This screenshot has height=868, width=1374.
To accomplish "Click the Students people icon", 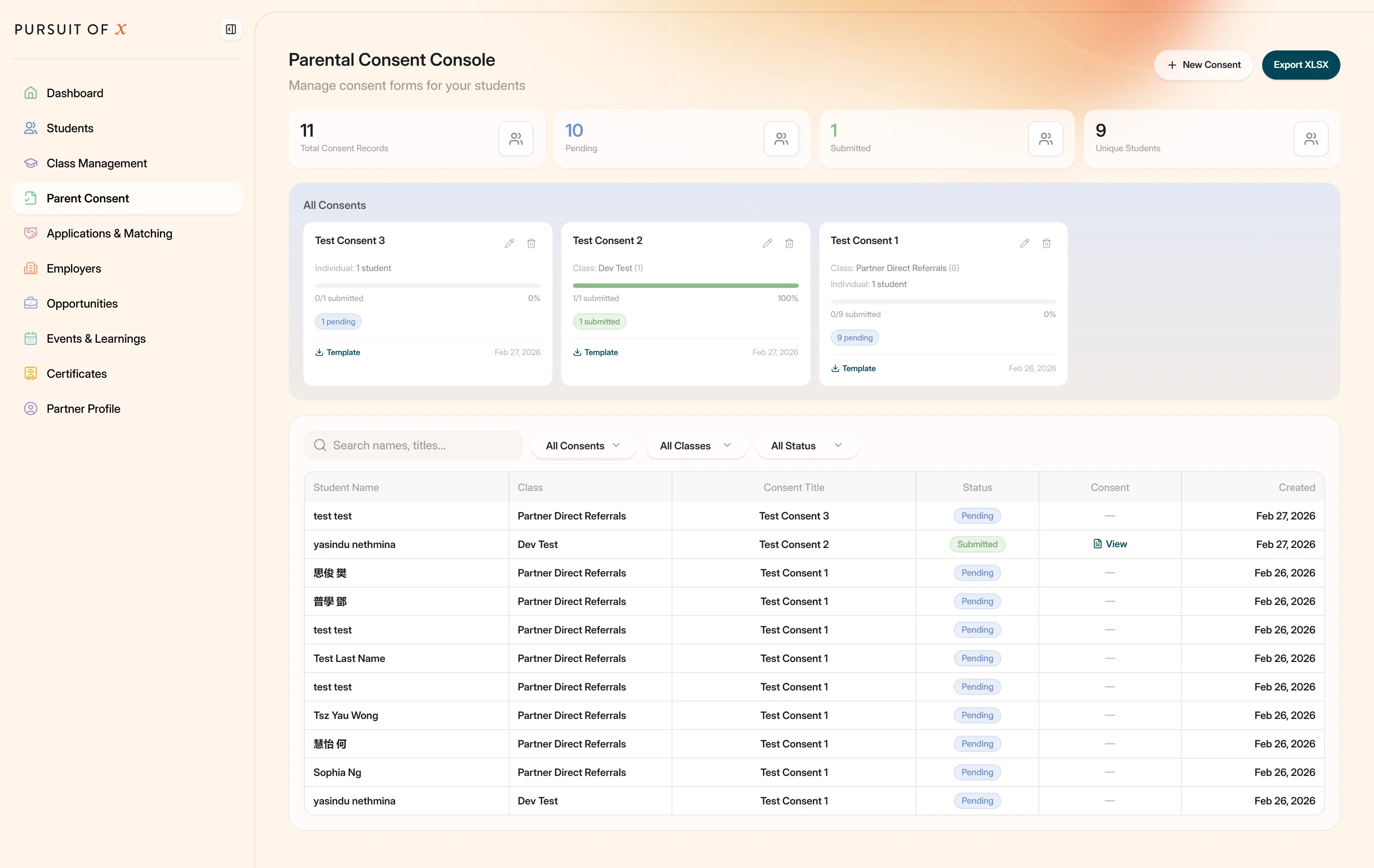I will coord(31,128).
